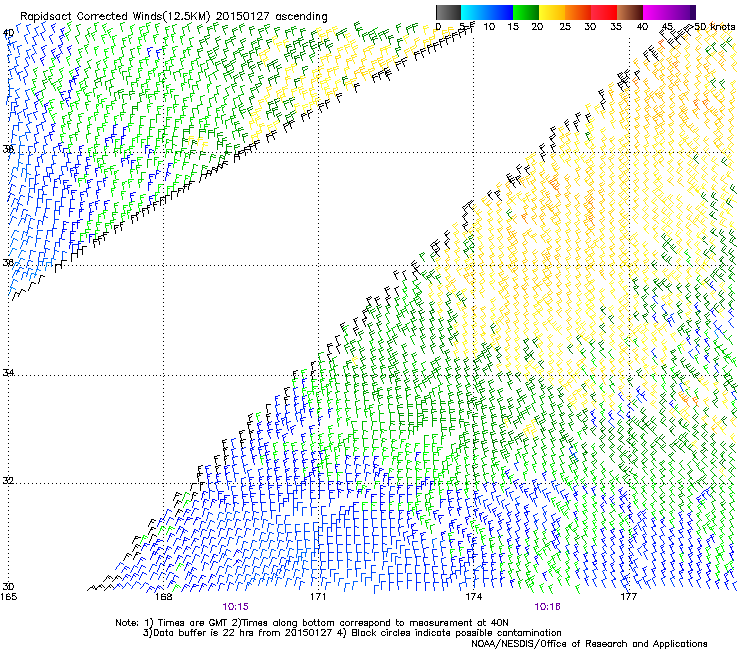Click the latitude label '34'
The image size is (740, 650).
8,372
